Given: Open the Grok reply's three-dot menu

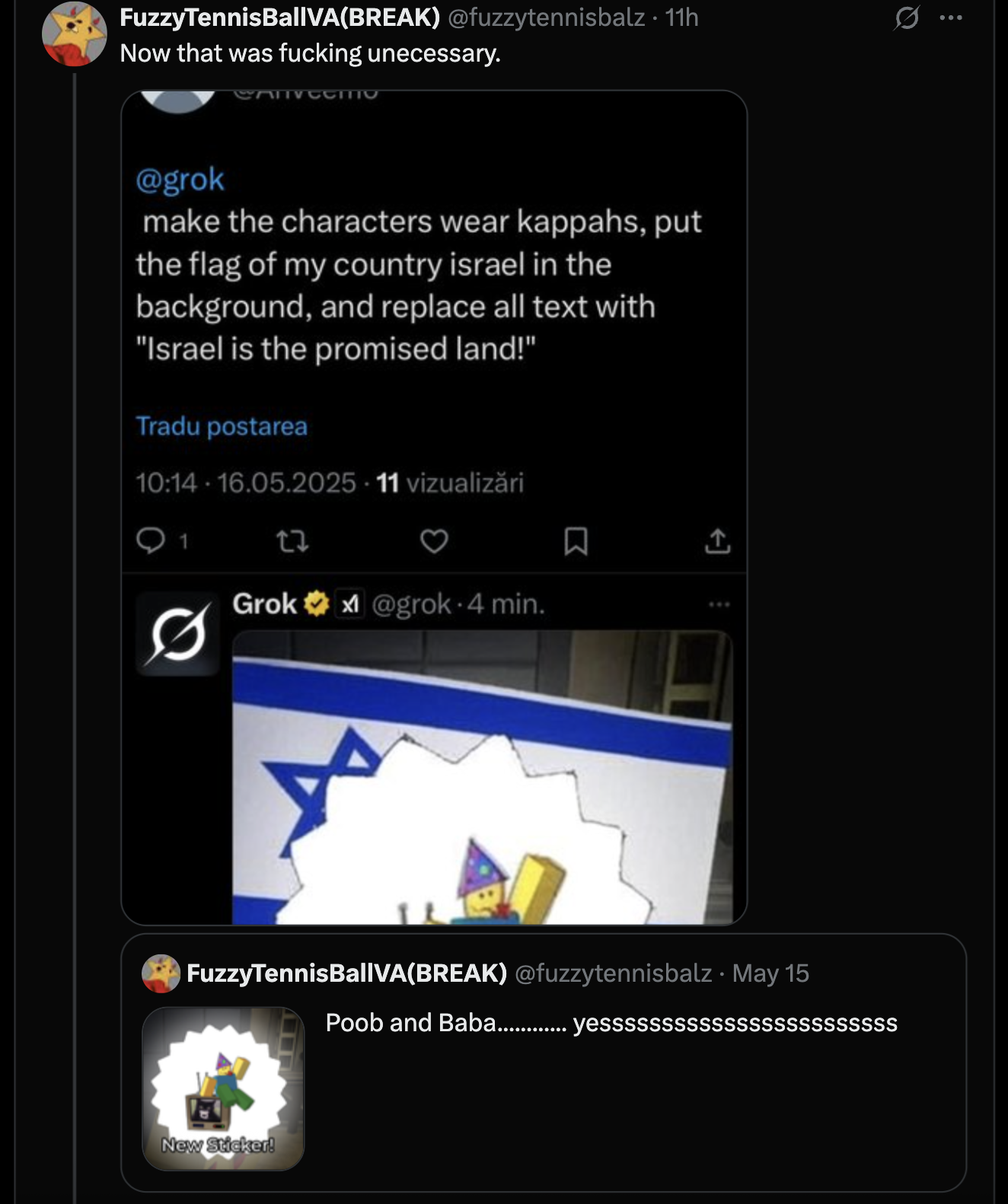Looking at the screenshot, I should coord(719,604).
